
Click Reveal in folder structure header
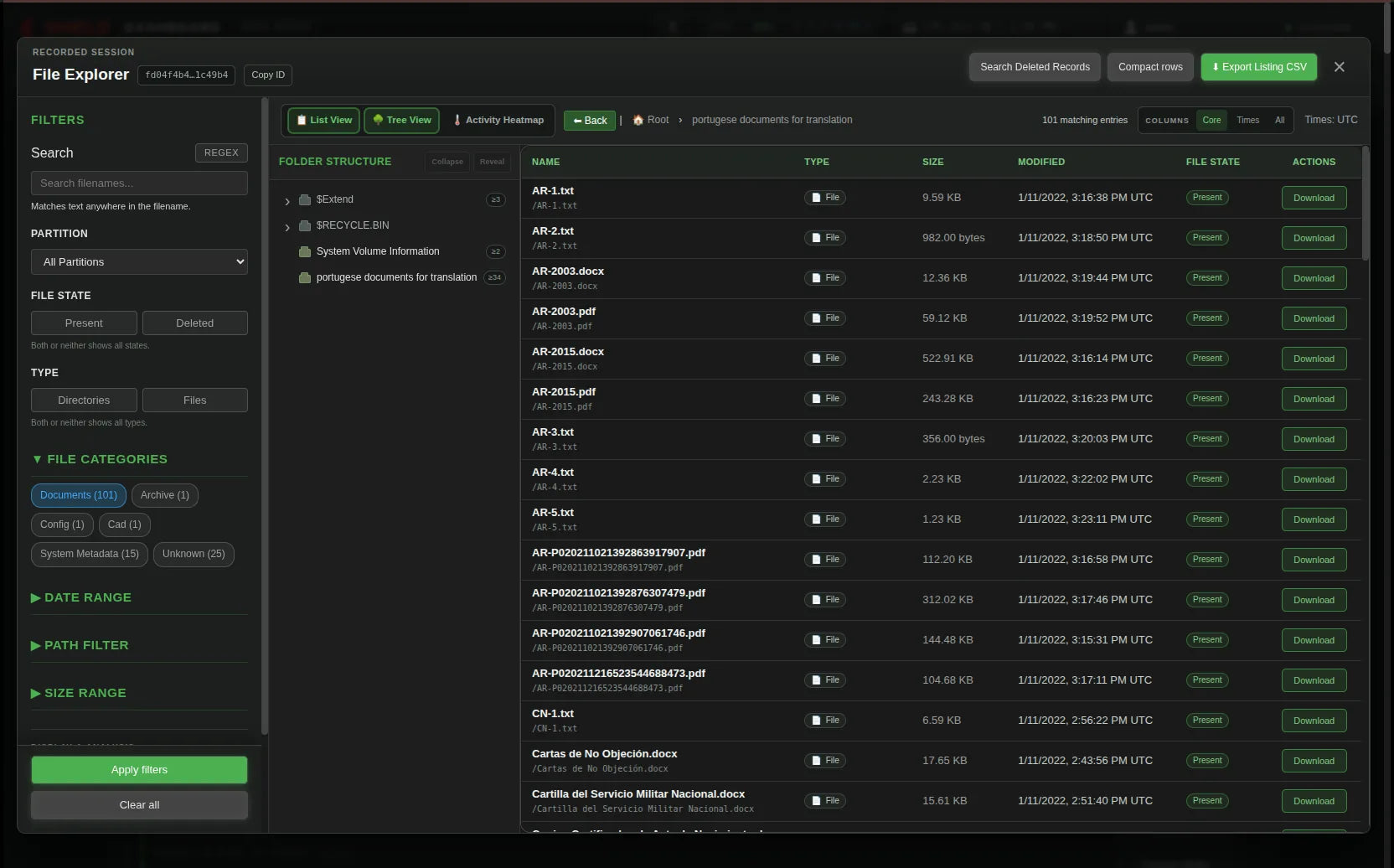pyautogui.click(x=492, y=162)
